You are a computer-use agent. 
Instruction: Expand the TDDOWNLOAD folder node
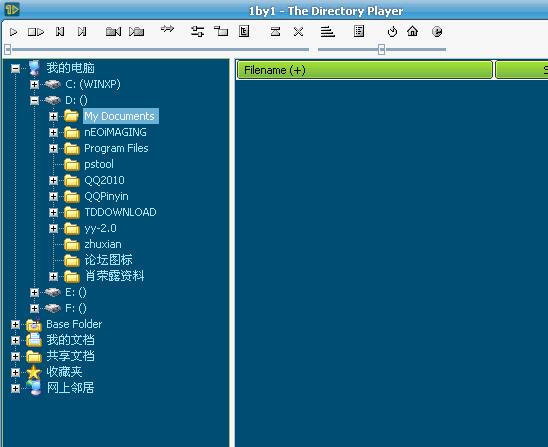[53, 212]
